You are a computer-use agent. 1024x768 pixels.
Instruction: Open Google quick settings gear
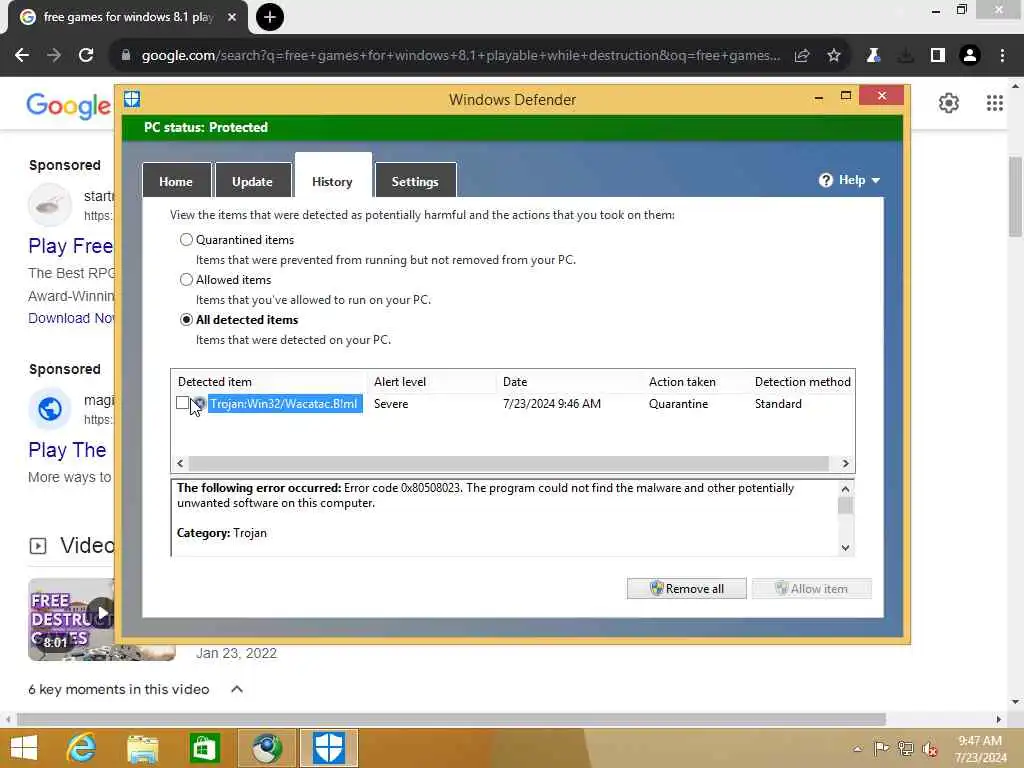(x=948, y=103)
